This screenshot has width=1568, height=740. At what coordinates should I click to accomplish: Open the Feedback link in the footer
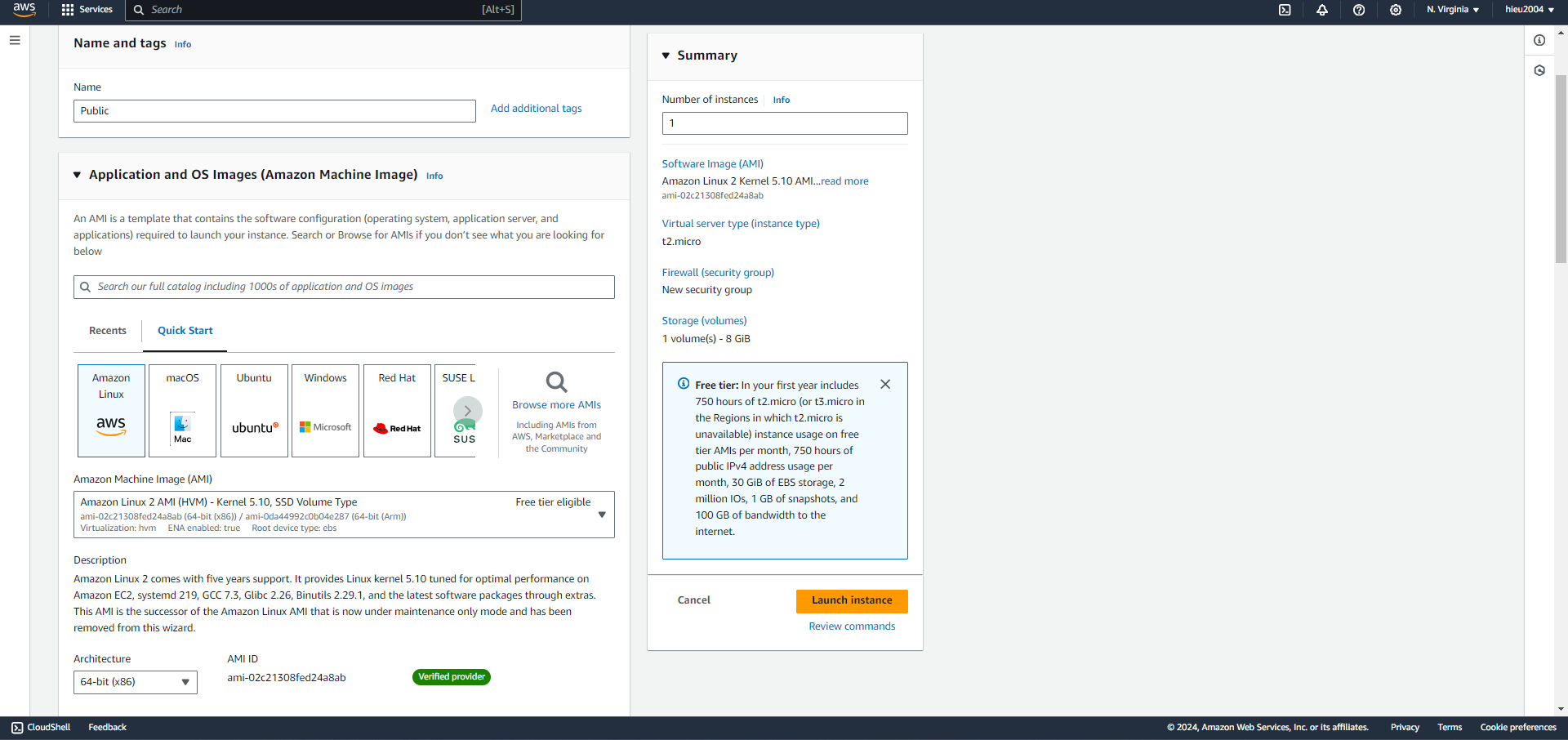pos(108,728)
